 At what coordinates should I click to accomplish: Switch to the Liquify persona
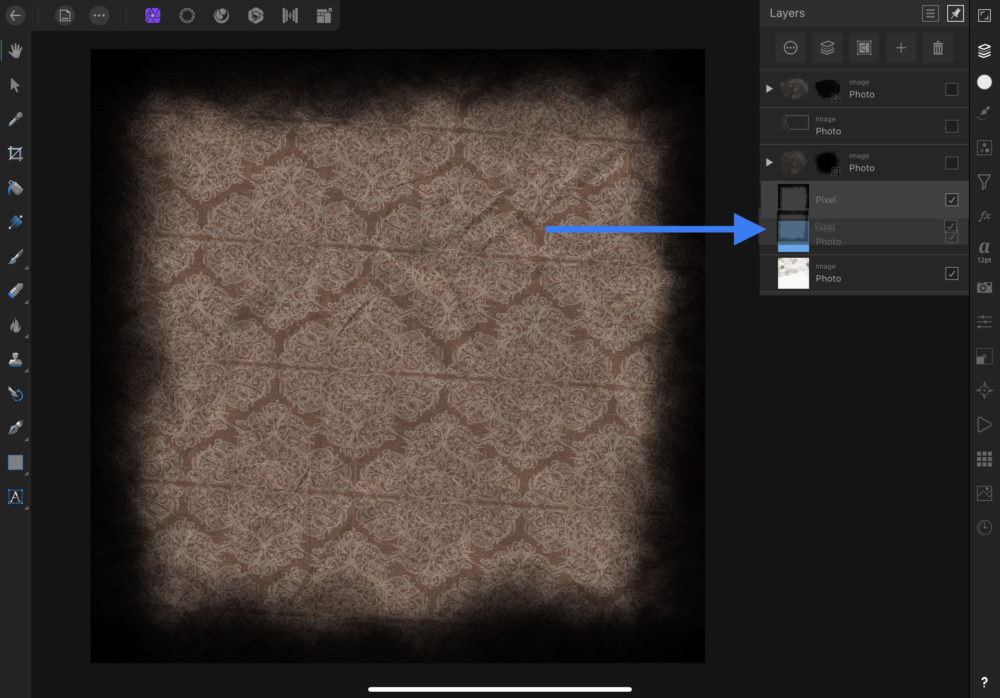[x=221, y=15]
